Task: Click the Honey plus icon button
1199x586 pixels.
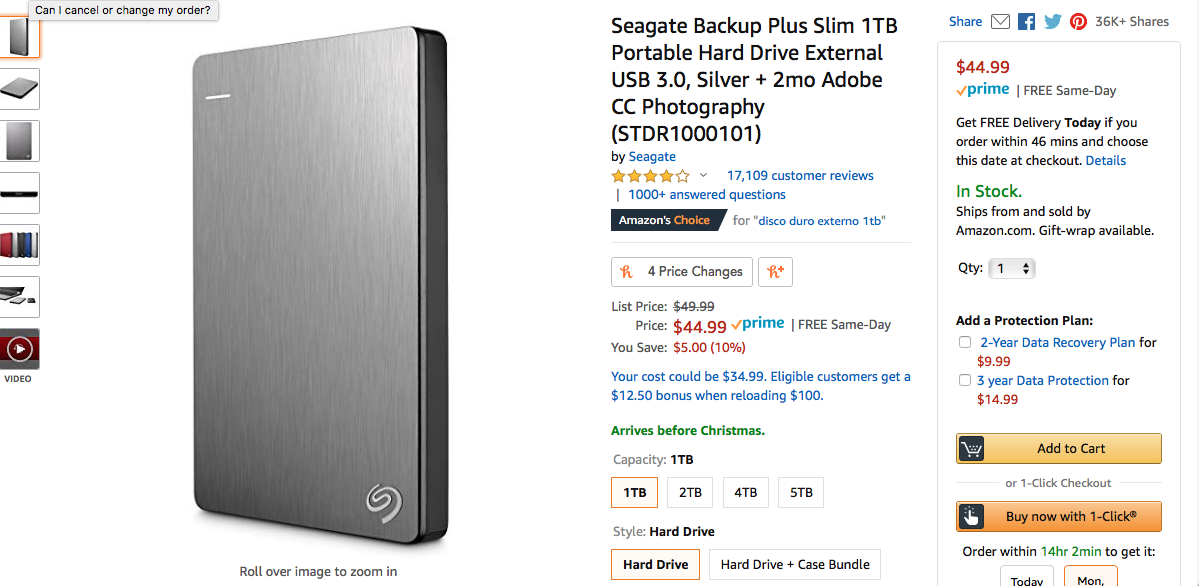Action: point(775,271)
